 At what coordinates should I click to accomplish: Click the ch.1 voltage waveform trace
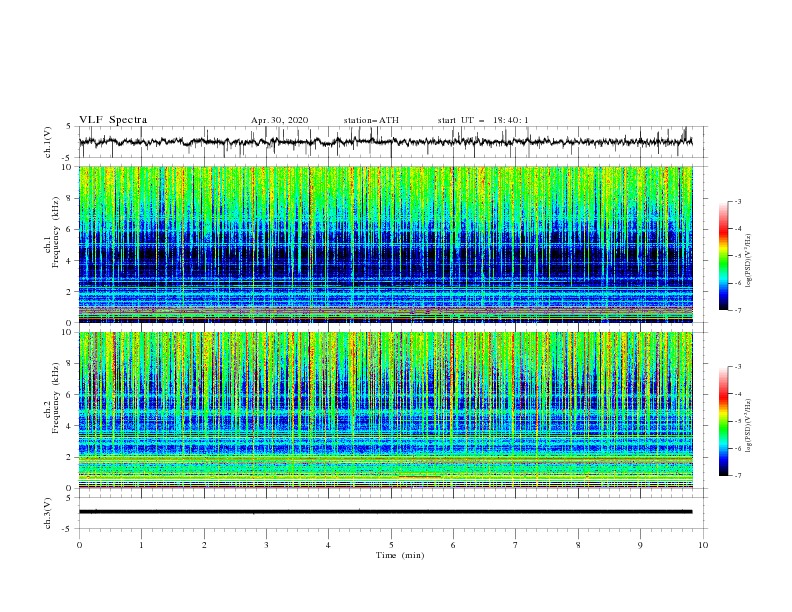385,142
